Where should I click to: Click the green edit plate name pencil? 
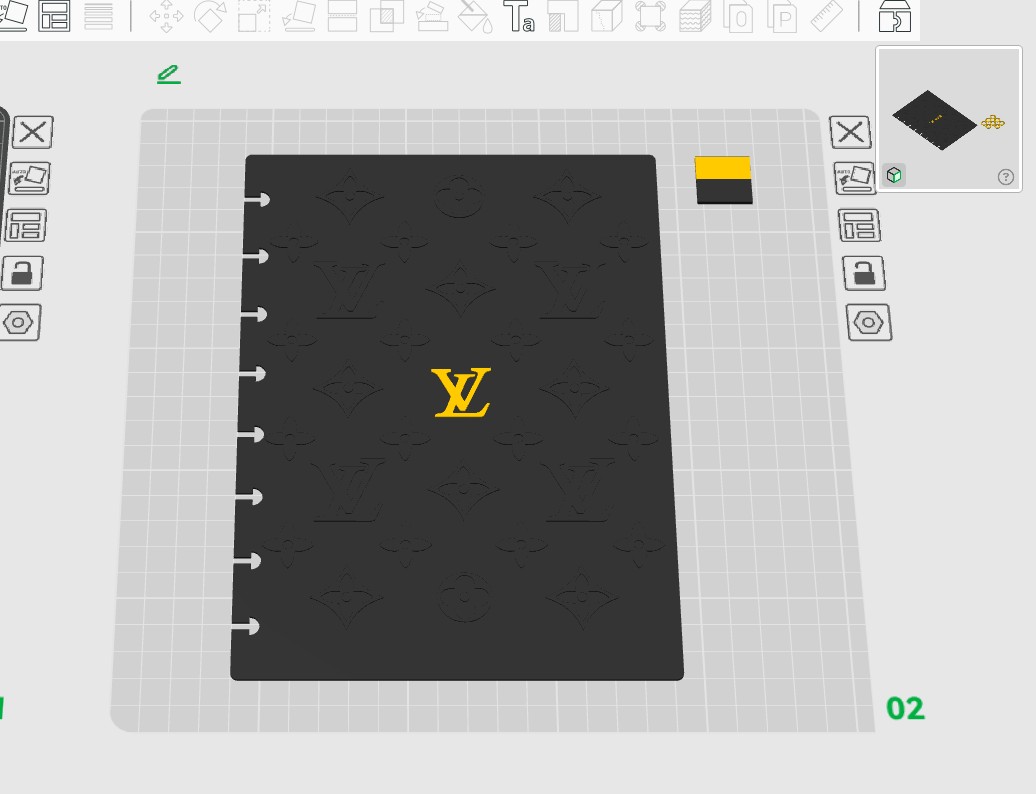coord(169,74)
